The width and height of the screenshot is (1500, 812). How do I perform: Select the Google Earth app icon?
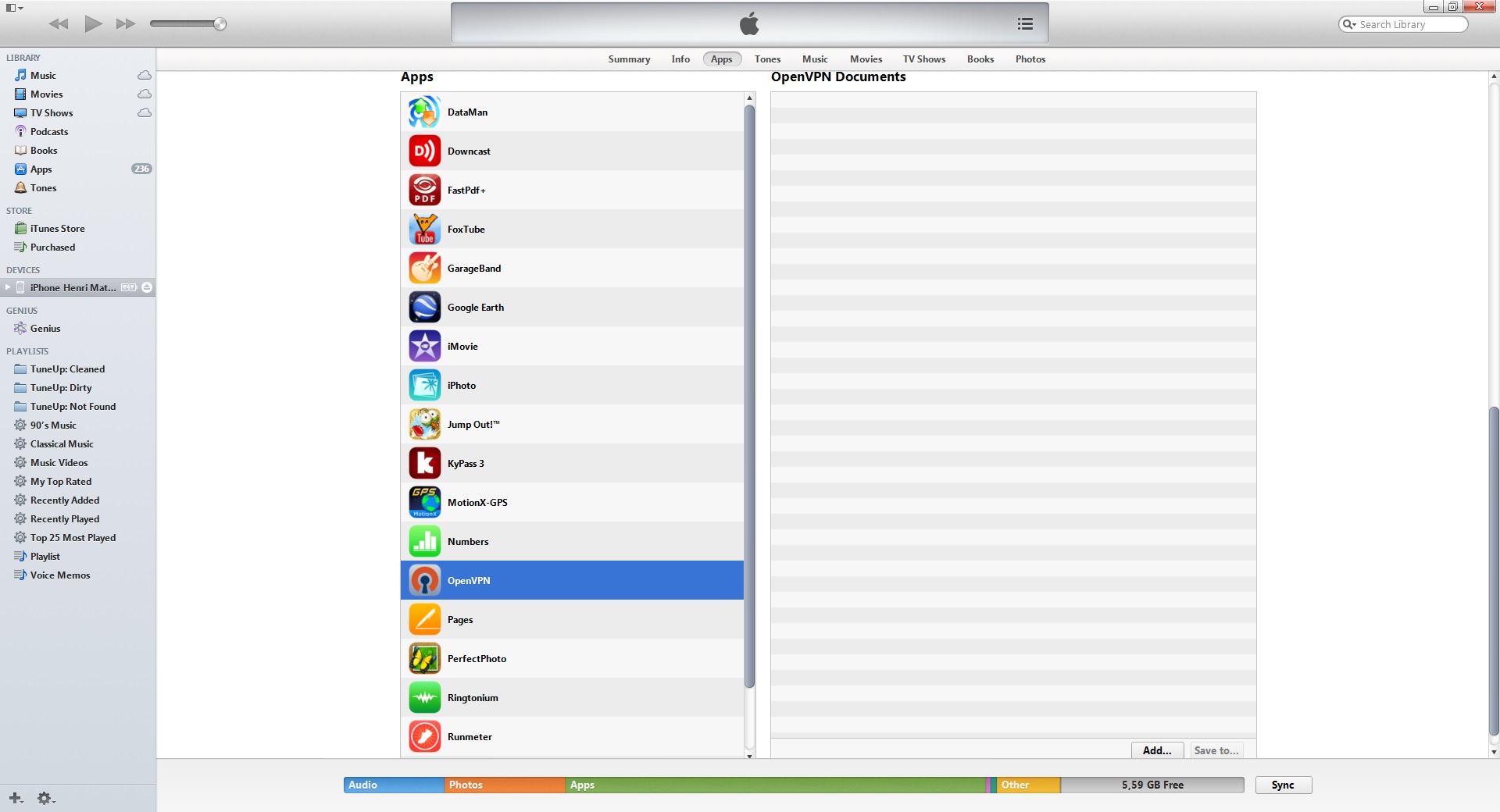pos(424,308)
